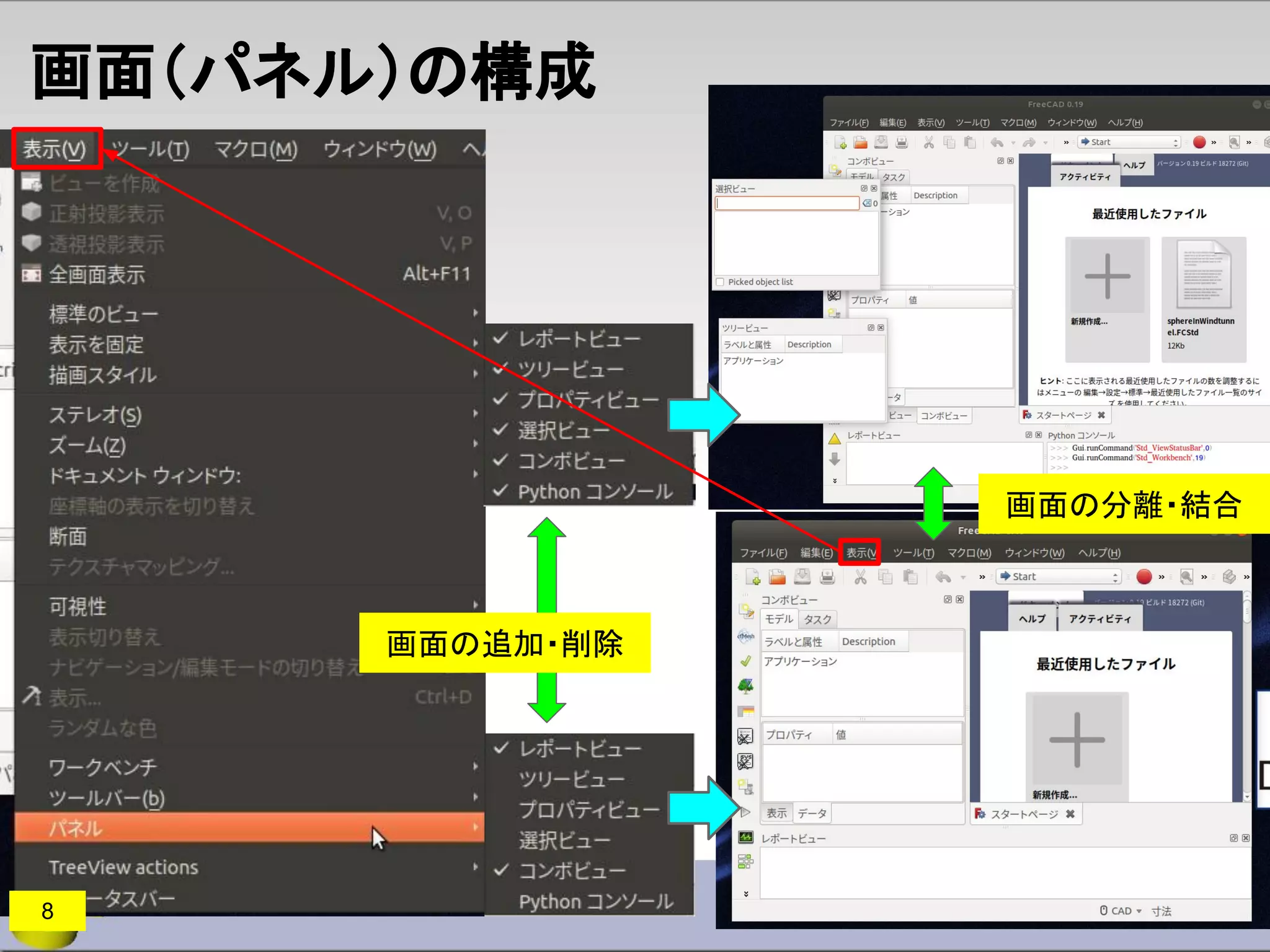This screenshot has height=952, width=1270.
Task: Click New document icon in lower FreeCAD window
Action: coord(753,577)
